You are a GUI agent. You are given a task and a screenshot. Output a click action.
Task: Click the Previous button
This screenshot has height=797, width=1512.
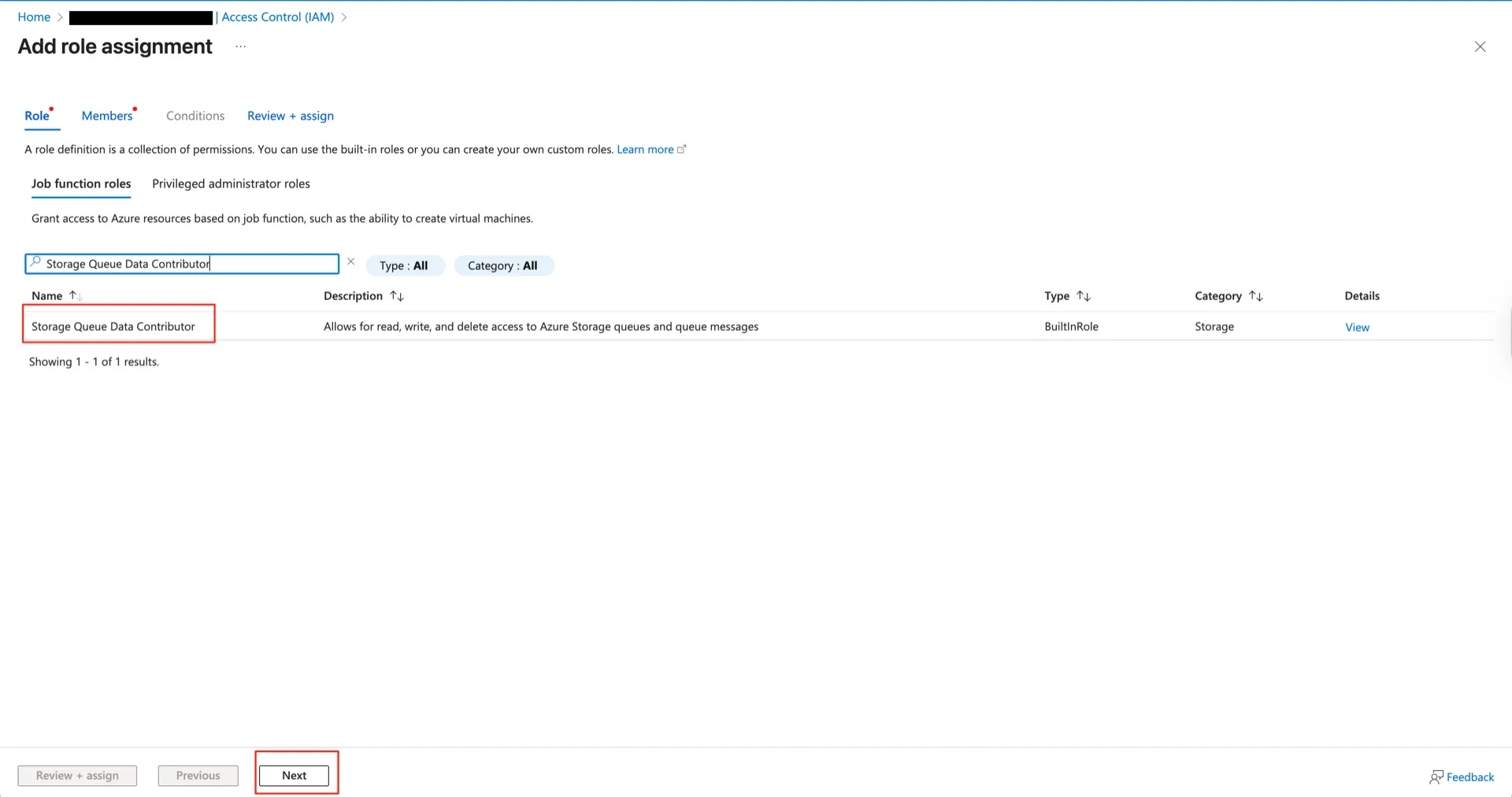tap(198, 775)
